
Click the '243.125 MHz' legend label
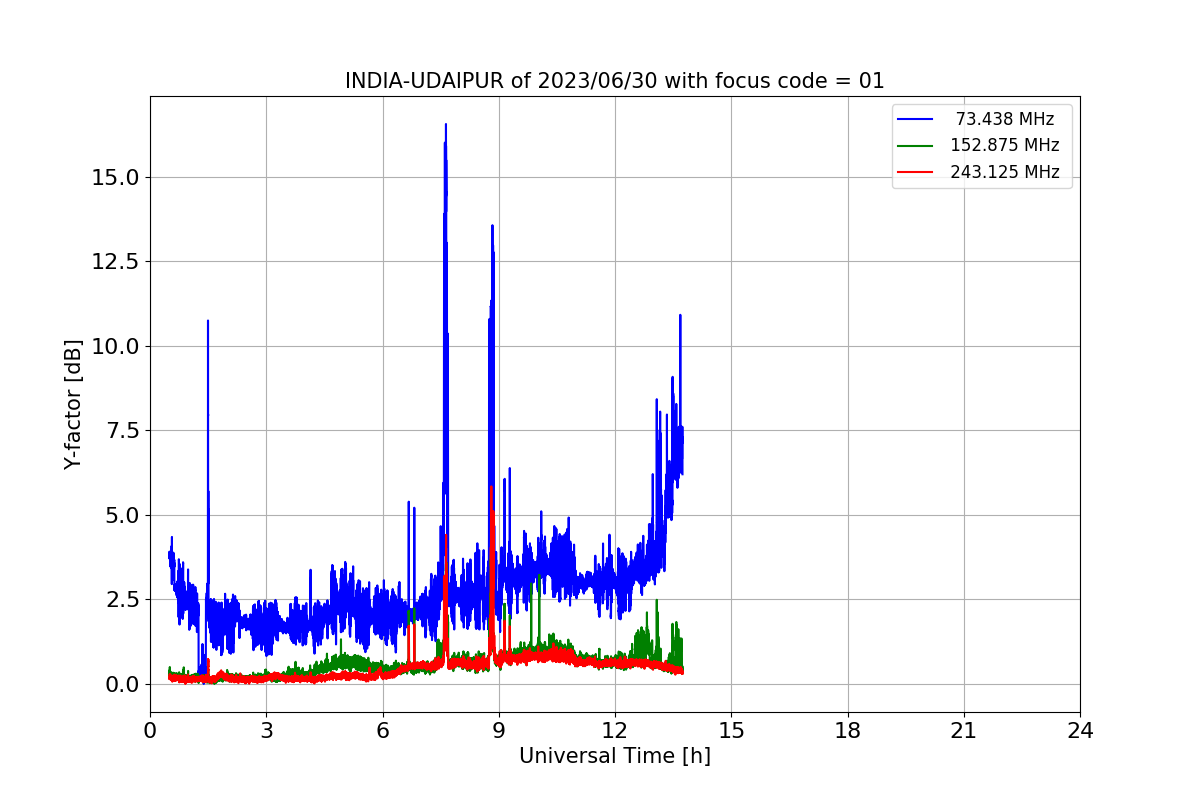tap(1005, 172)
